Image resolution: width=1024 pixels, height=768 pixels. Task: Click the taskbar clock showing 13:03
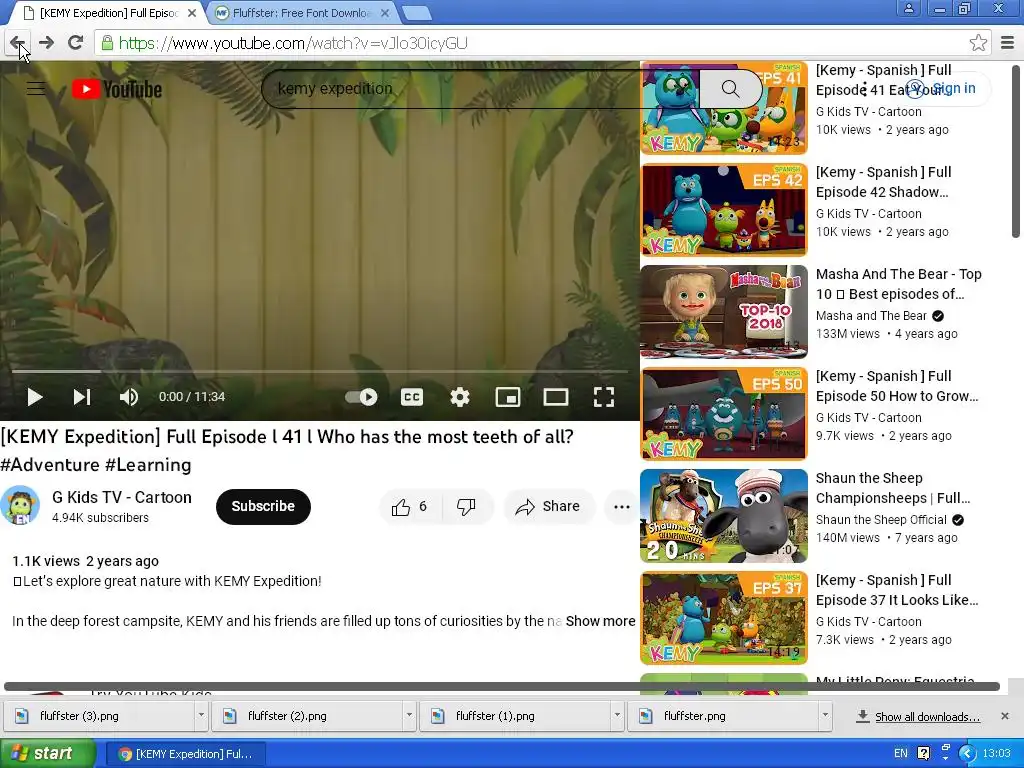coord(997,754)
